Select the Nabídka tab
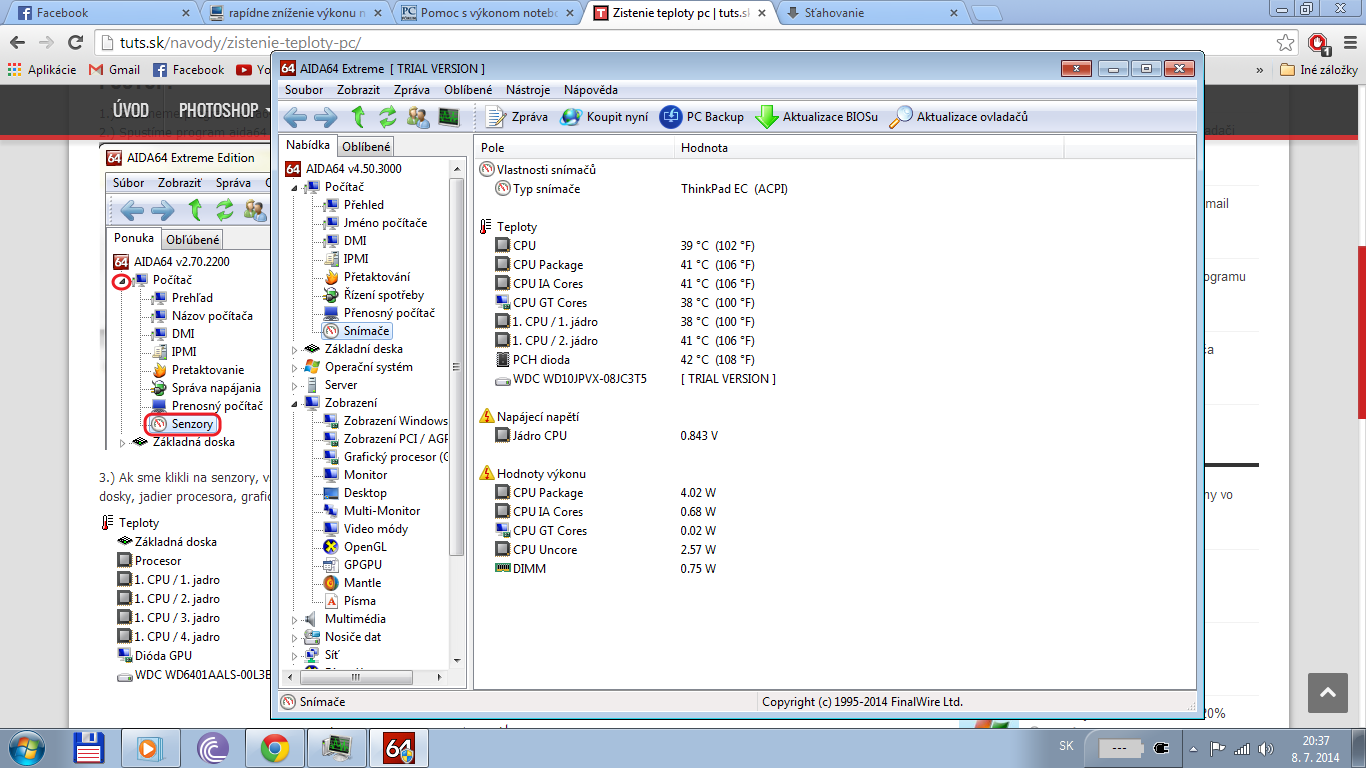 coord(307,145)
